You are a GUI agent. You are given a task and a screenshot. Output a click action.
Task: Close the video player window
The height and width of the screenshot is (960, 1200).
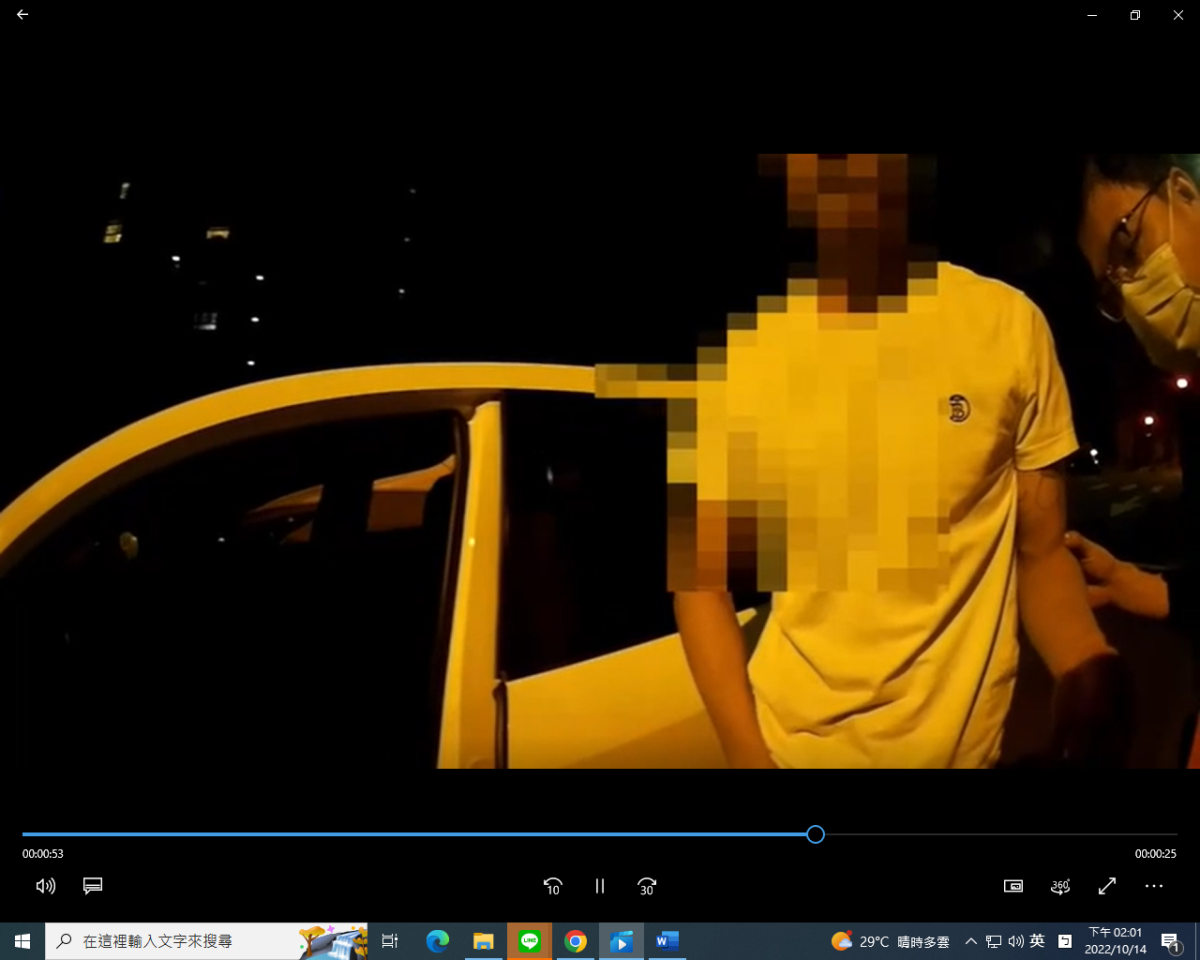tap(1178, 15)
